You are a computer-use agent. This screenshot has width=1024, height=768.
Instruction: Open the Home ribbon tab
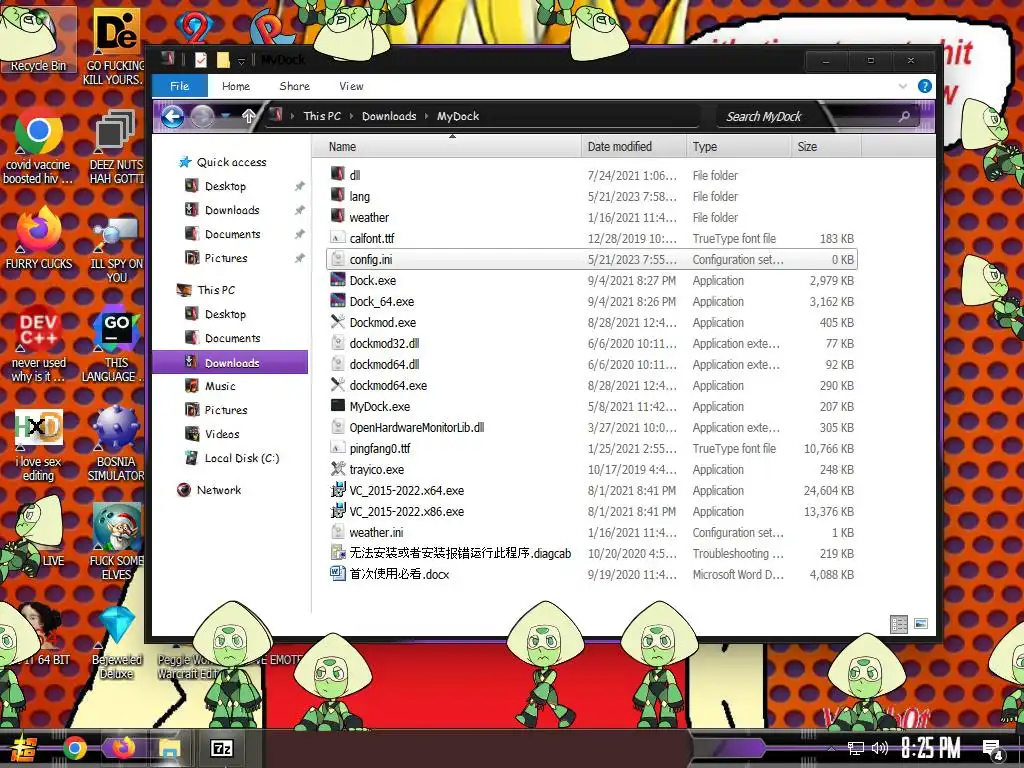pos(236,86)
